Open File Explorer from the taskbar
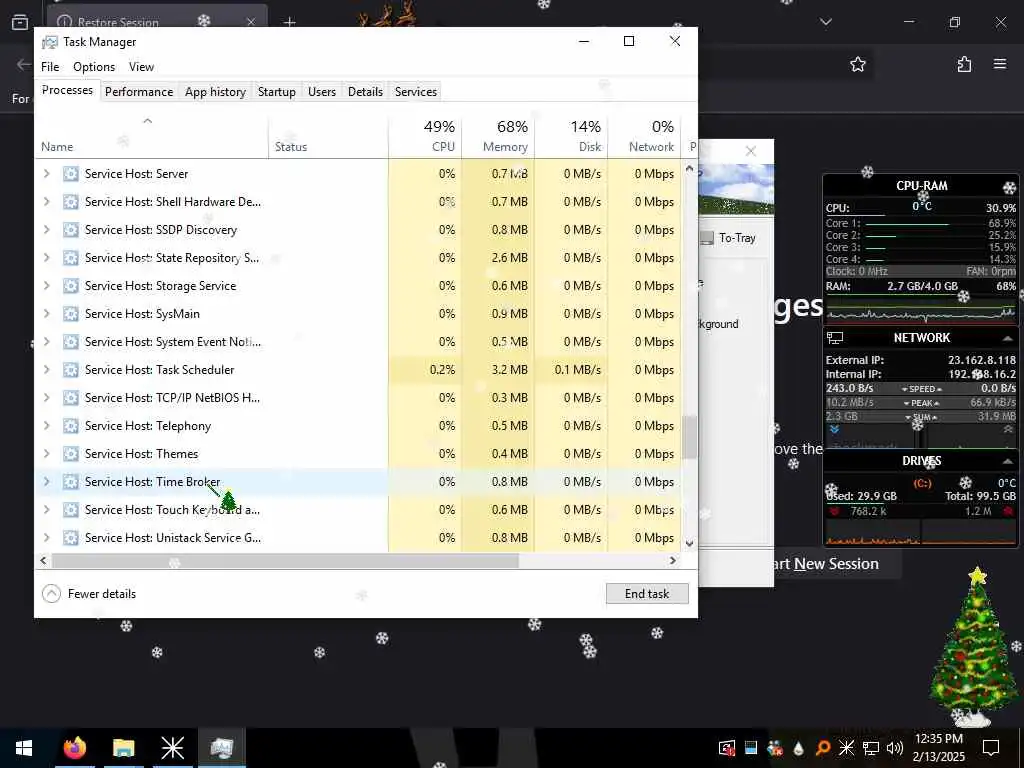The width and height of the screenshot is (1024, 768). tap(123, 748)
